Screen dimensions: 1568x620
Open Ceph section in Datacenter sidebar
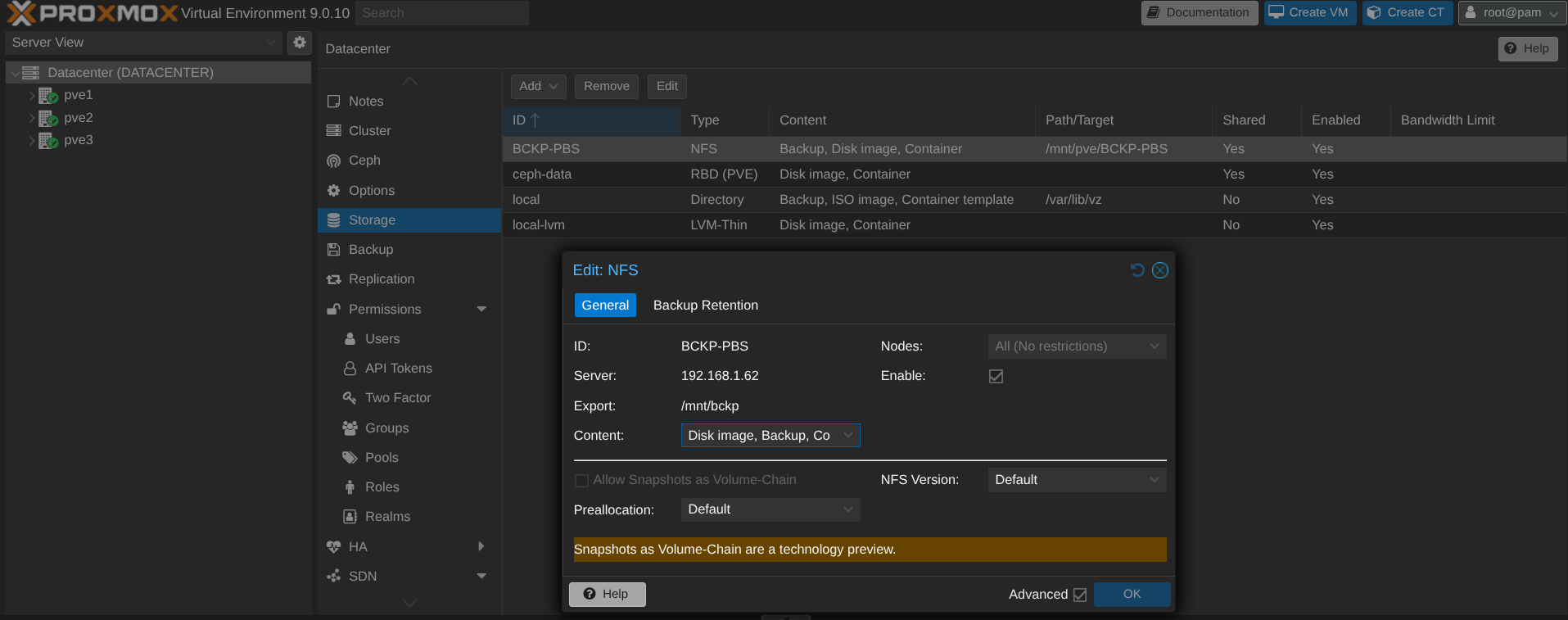[x=364, y=161]
